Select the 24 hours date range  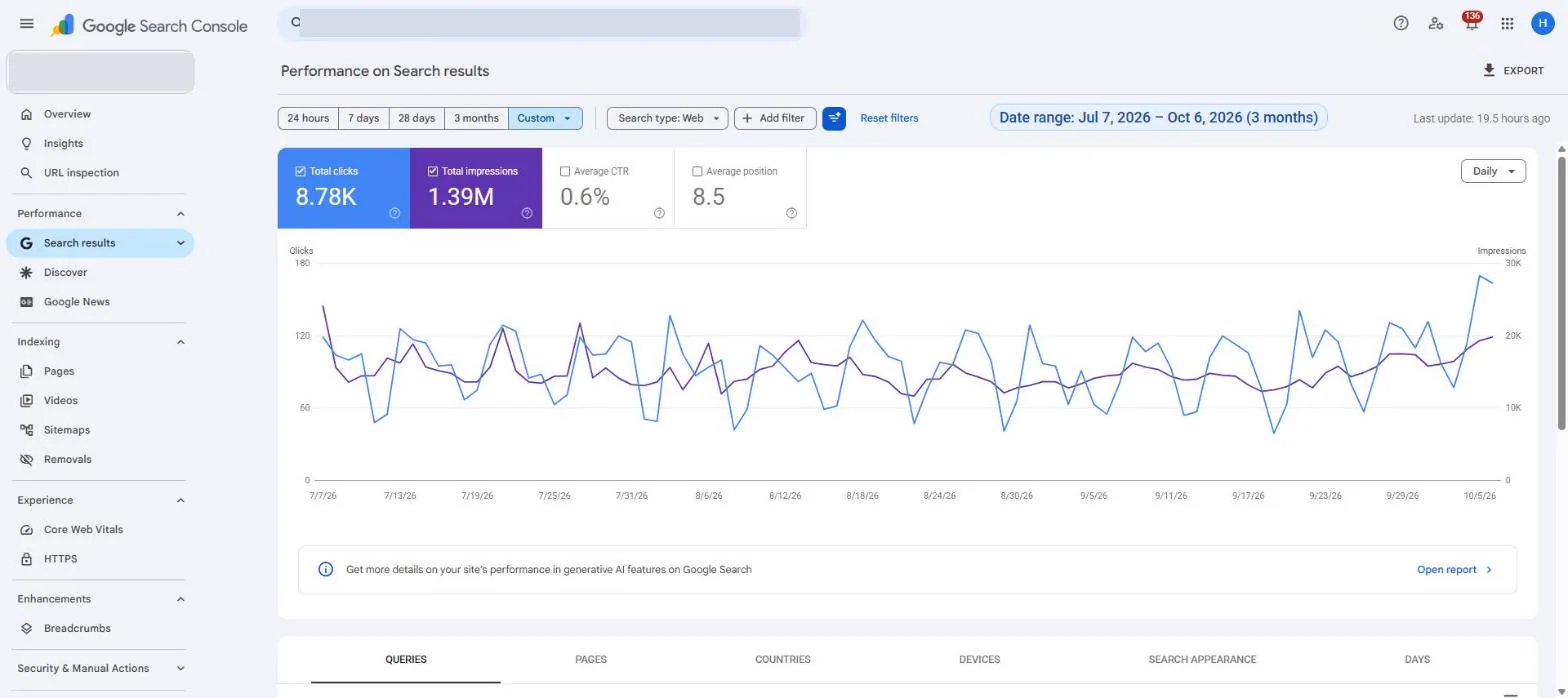[308, 118]
